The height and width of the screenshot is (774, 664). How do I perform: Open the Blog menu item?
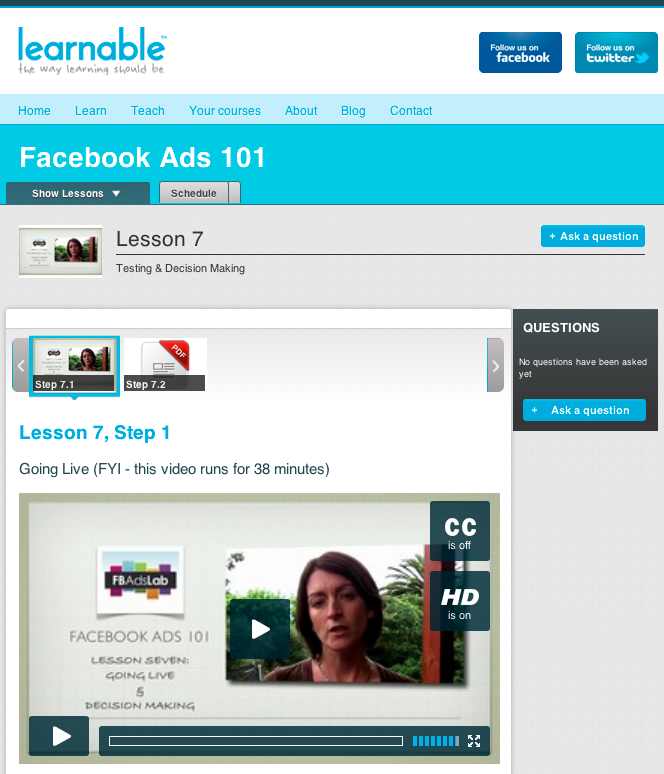(353, 111)
